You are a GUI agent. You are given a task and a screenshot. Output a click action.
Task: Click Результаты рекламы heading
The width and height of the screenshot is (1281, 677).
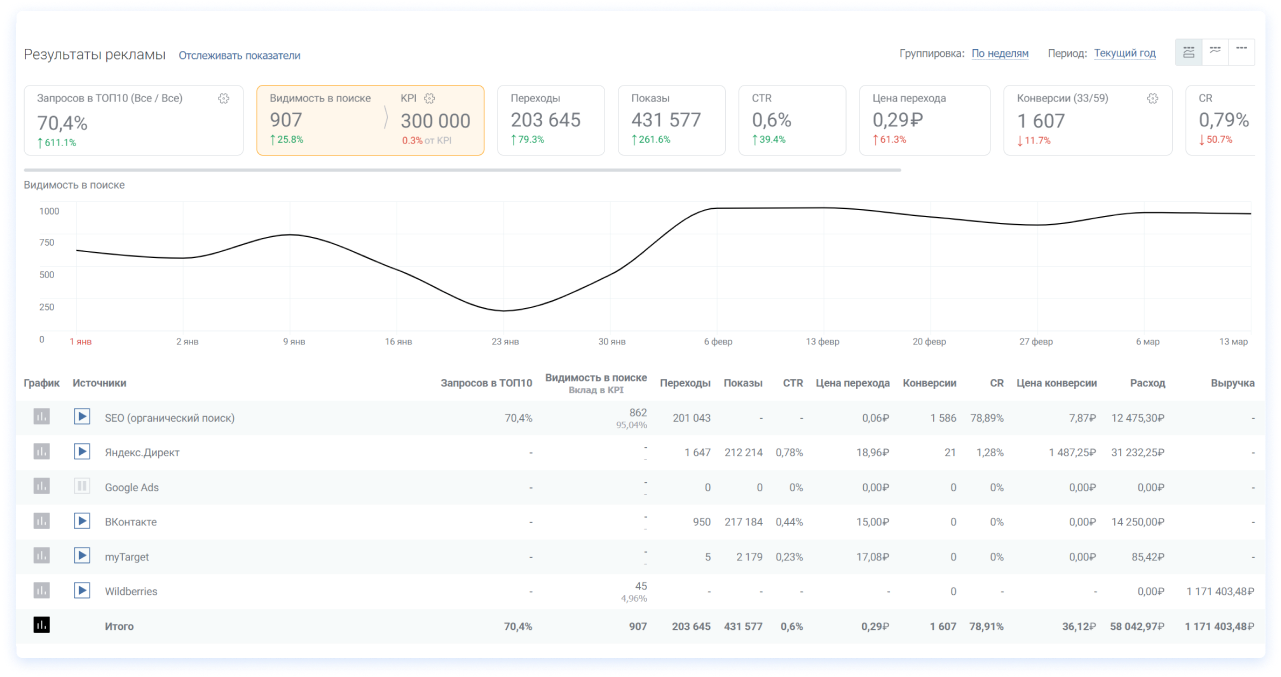[95, 55]
